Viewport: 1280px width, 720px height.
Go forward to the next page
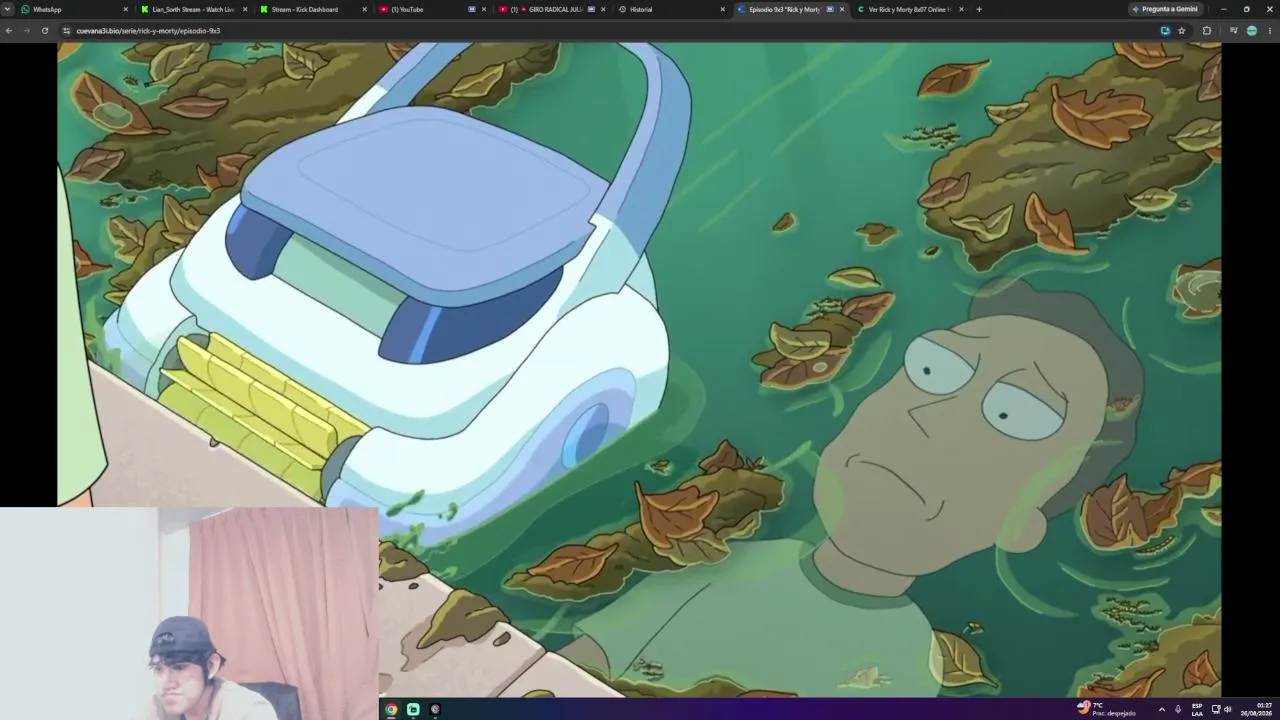click(x=27, y=31)
